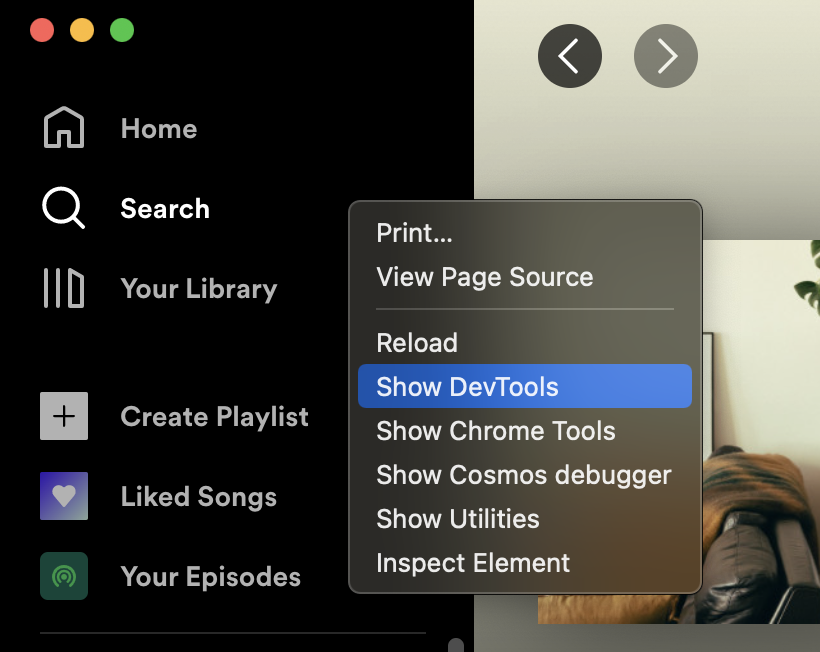Click Create Playlist text
The height and width of the screenshot is (652, 820).
214,417
